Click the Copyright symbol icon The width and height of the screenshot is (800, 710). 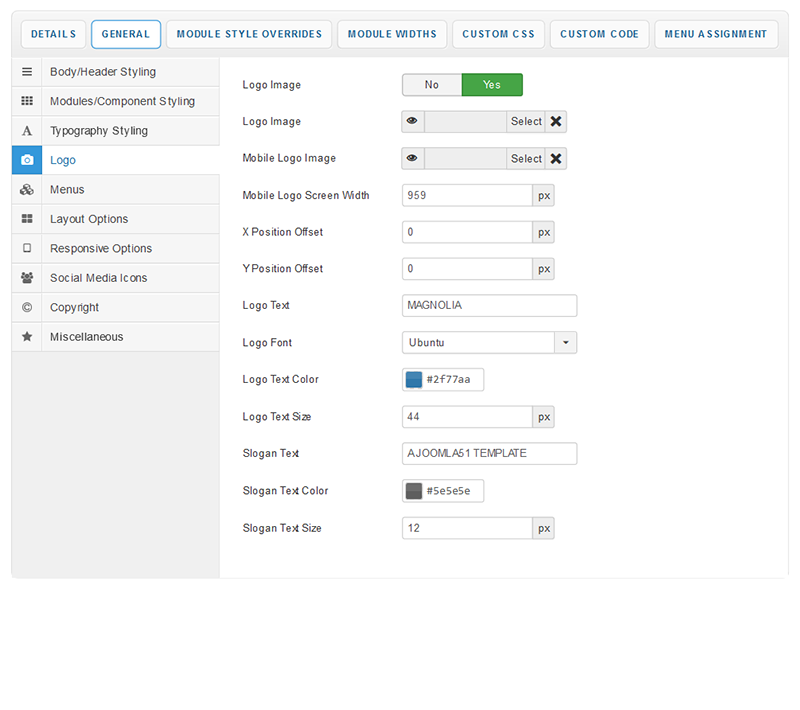pyautogui.click(x=27, y=308)
